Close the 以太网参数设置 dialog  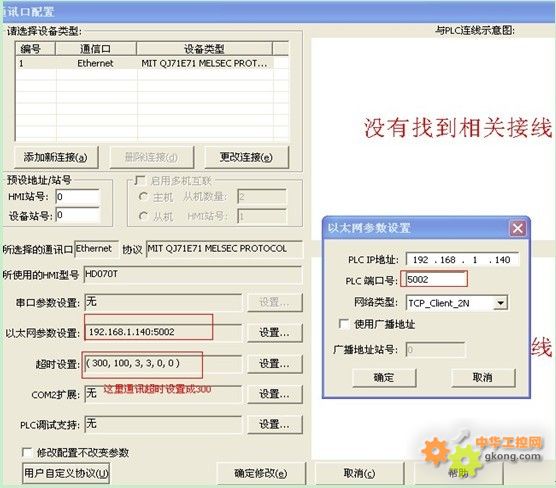(x=517, y=228)
